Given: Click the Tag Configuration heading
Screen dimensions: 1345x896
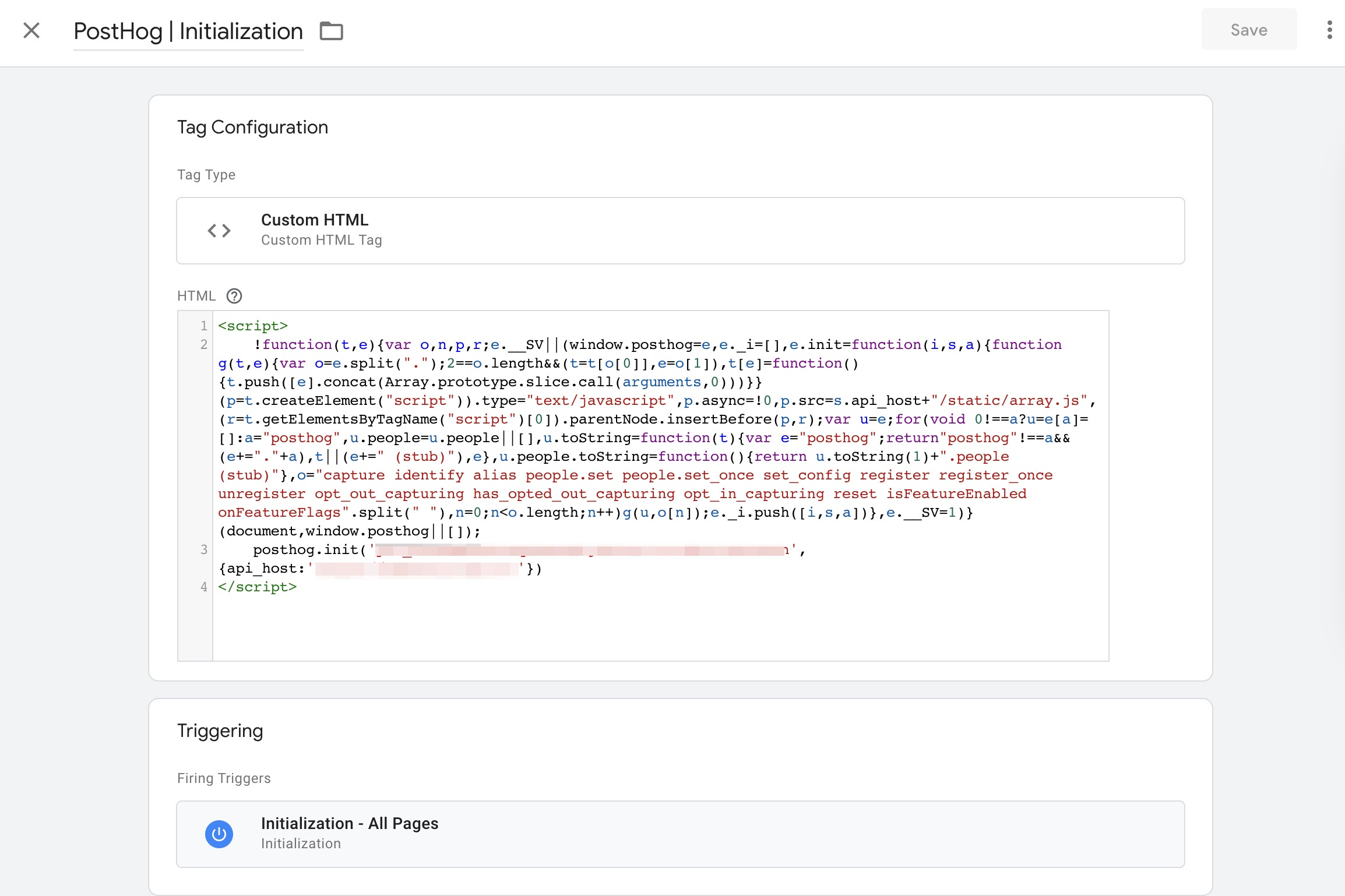Looking at the screenshot, I should point(252,127).
